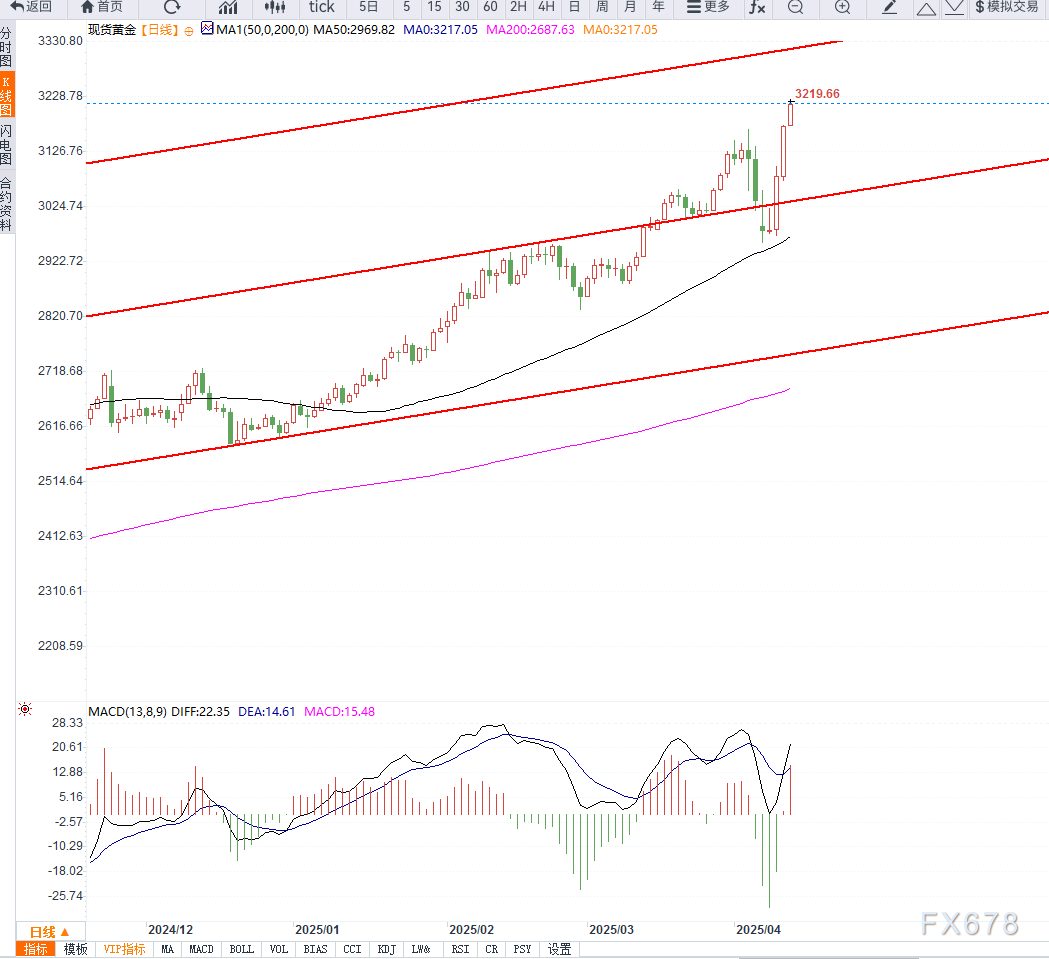Zoom out the chart with minus magnifier
This screenshot has height=959, width=1049.
795,7
